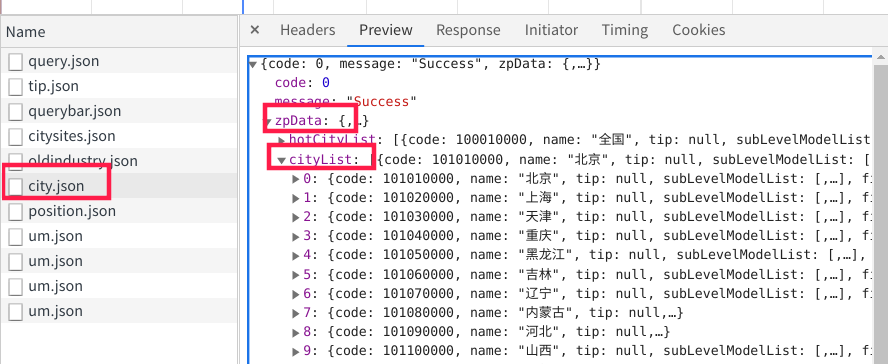
Task: Select the citysites.json request
Action: [x=119, y=136]
